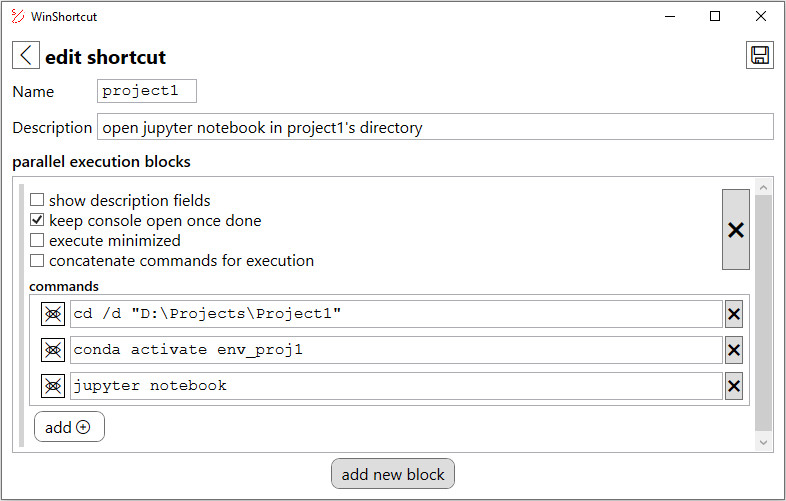Click into the Description text field
Viewport: 786px width, 501px height.
(x=435, y=127)
